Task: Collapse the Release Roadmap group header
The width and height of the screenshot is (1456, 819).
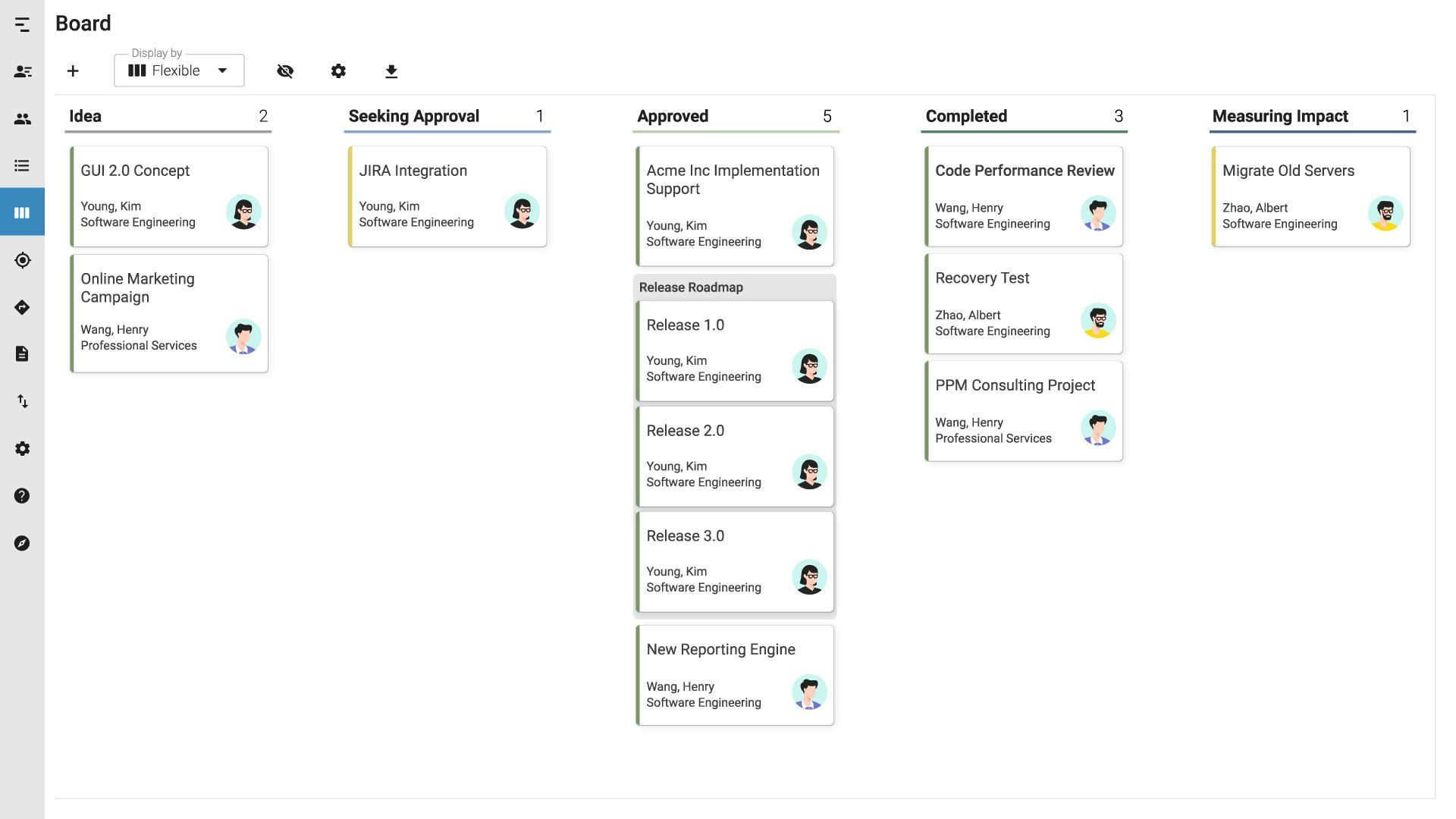Action: [x=691, y=287]
